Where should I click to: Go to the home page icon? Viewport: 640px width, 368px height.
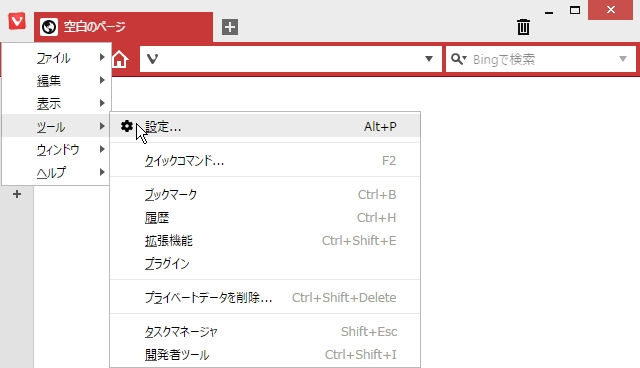[x=120, y=59]
